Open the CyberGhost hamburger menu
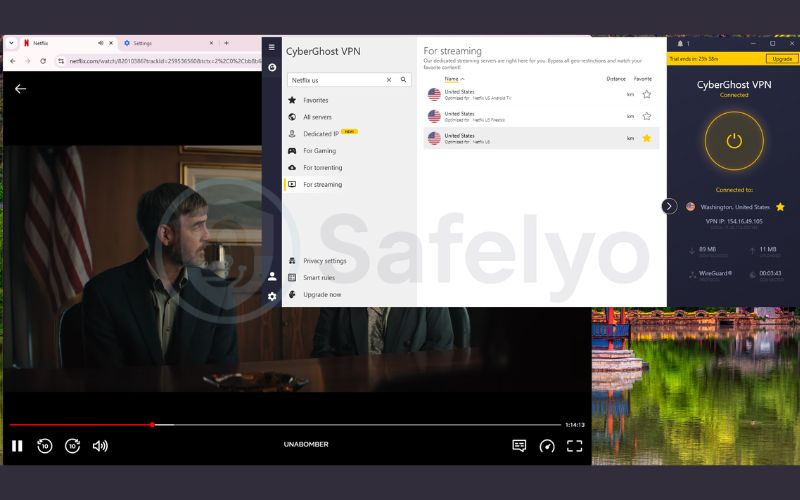 [272, 47]
